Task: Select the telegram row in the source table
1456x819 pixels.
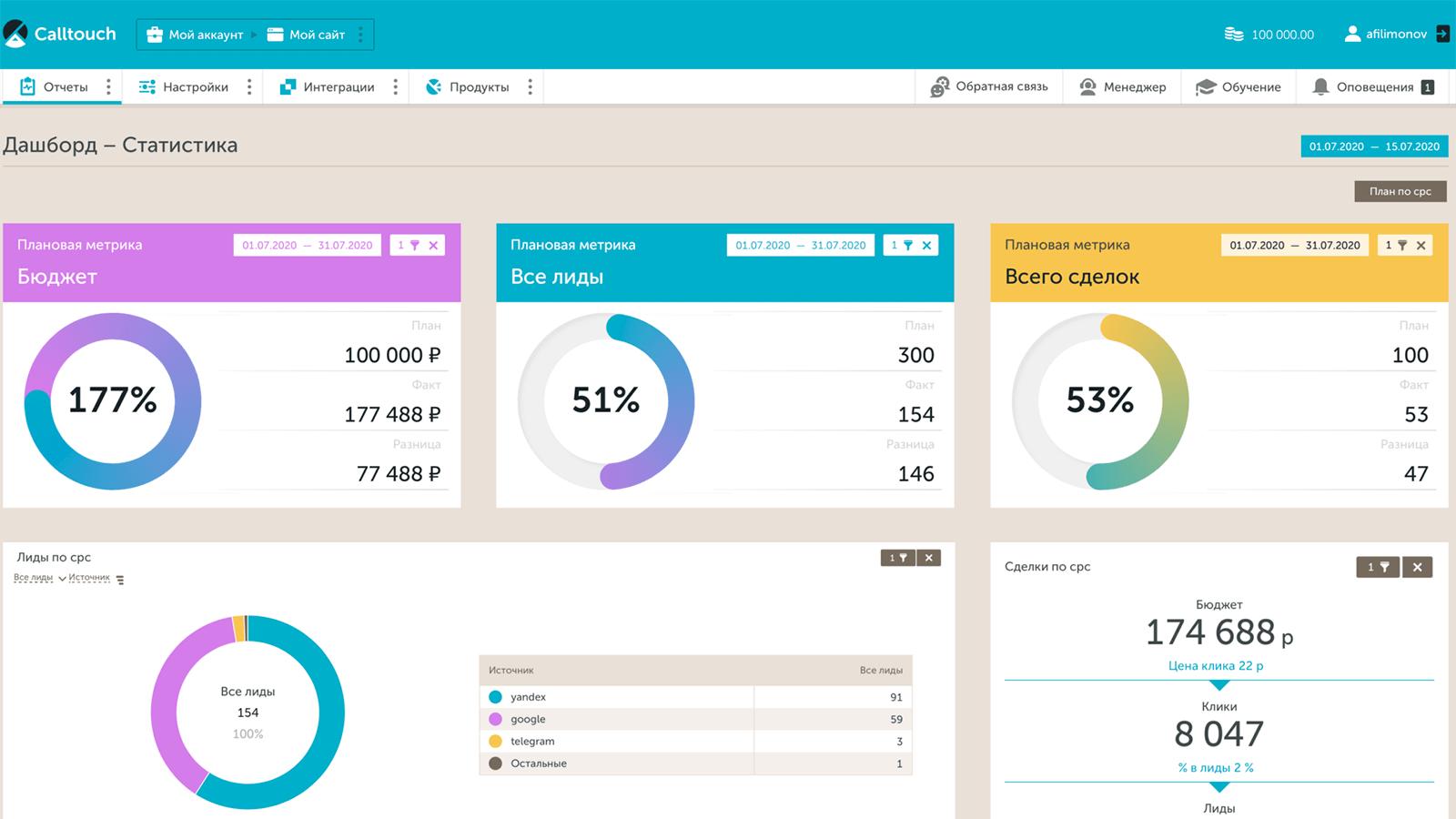Action: 695,742
